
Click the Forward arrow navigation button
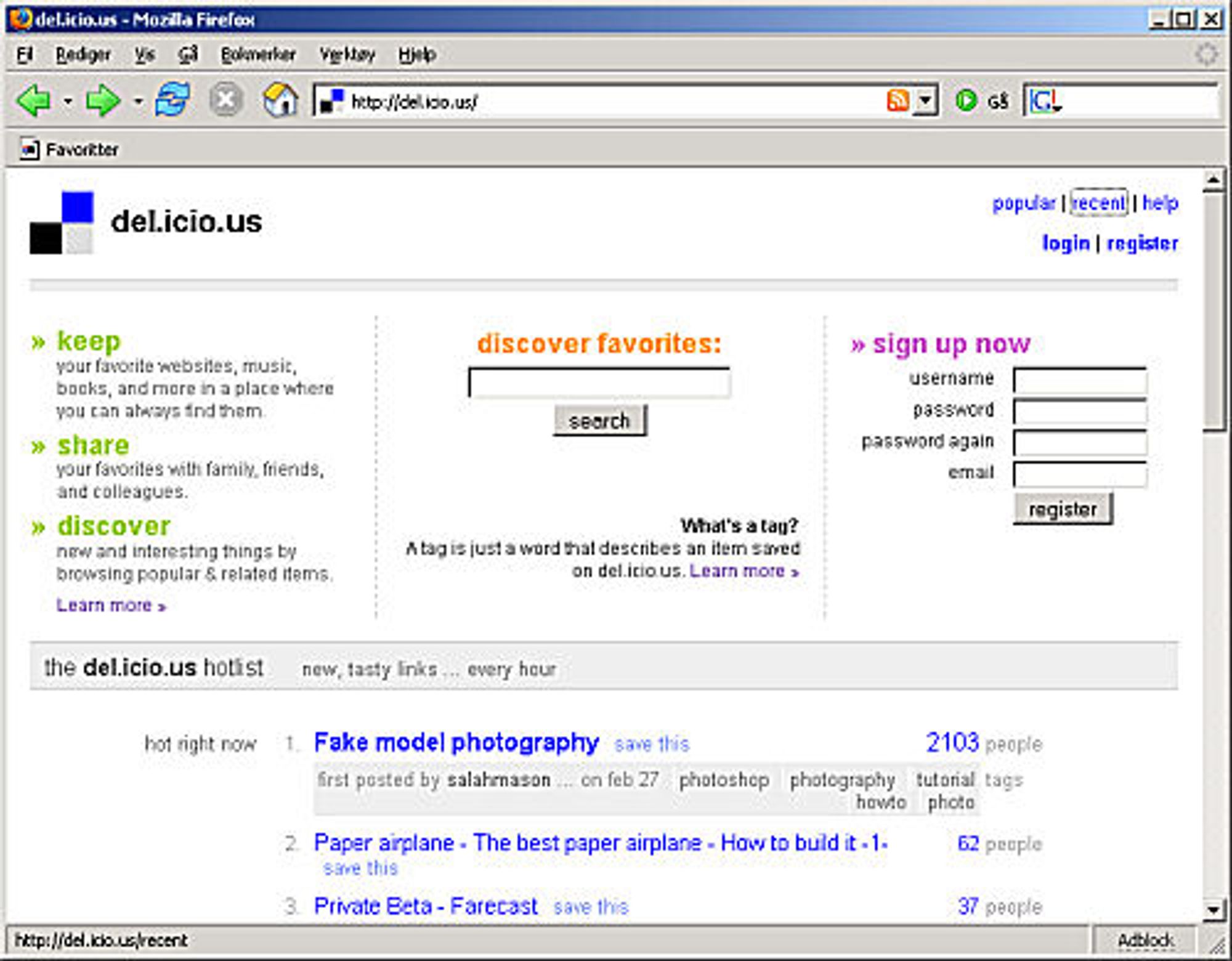(103, 100)
